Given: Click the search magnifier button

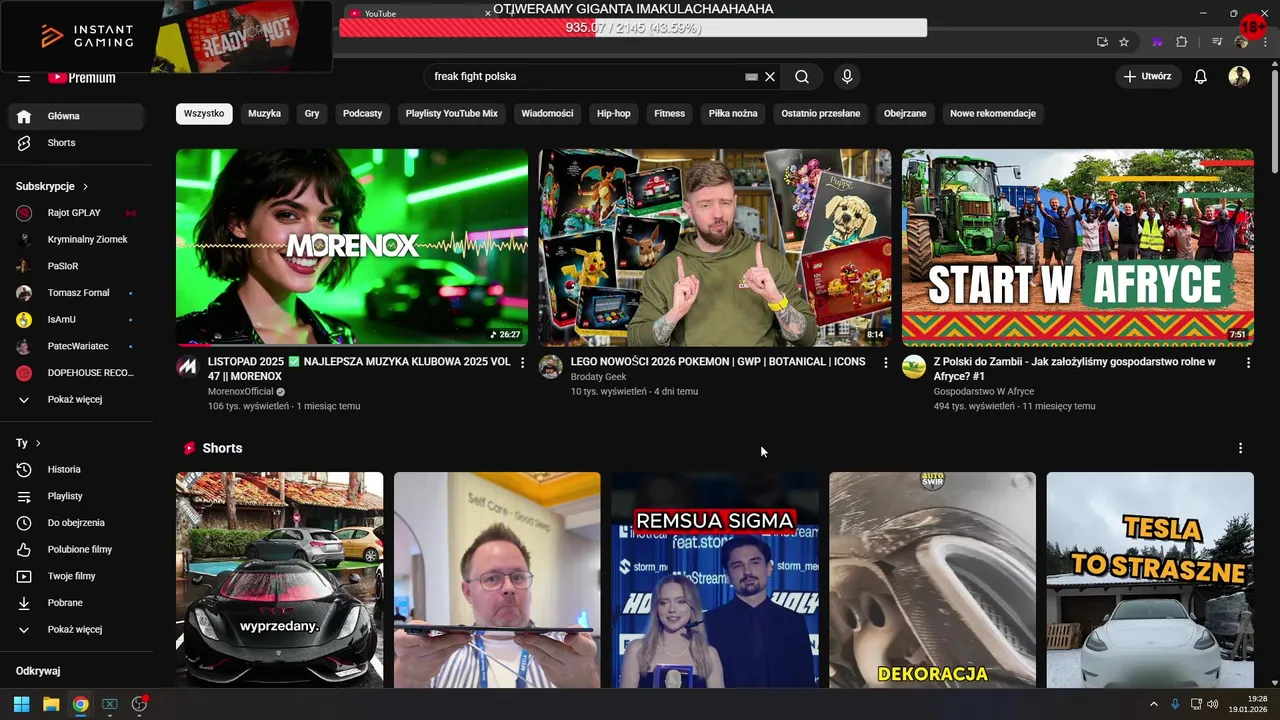Looking at the screenshot, I should [802, 77].
